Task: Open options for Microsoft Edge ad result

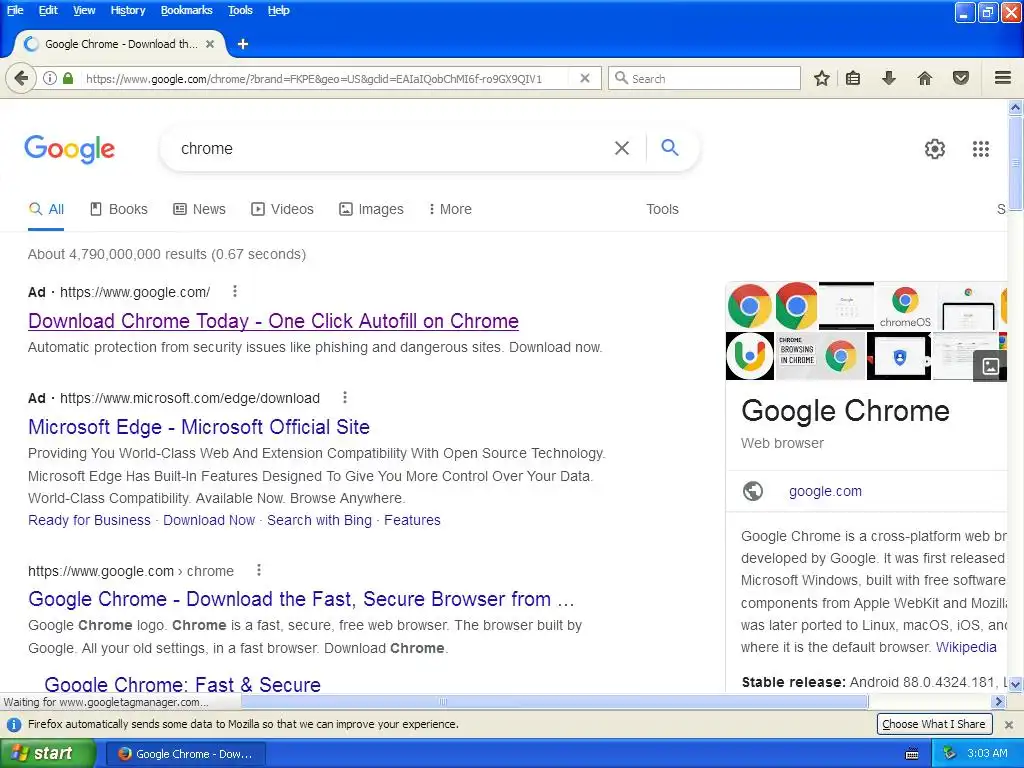Action: [x=345, y=397]
